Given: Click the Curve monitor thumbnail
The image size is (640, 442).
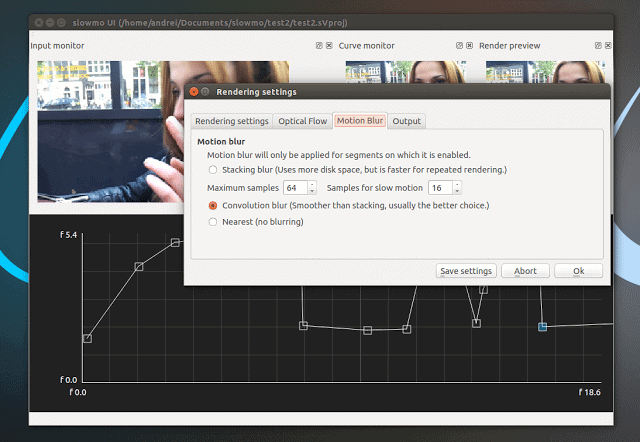Looking at the screenshot, I should click(406, 72).
